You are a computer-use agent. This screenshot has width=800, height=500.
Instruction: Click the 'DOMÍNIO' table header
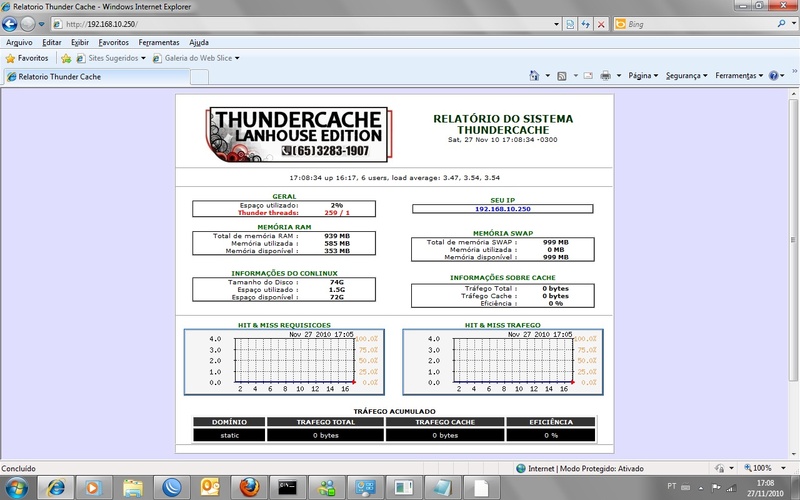[229, 422]
